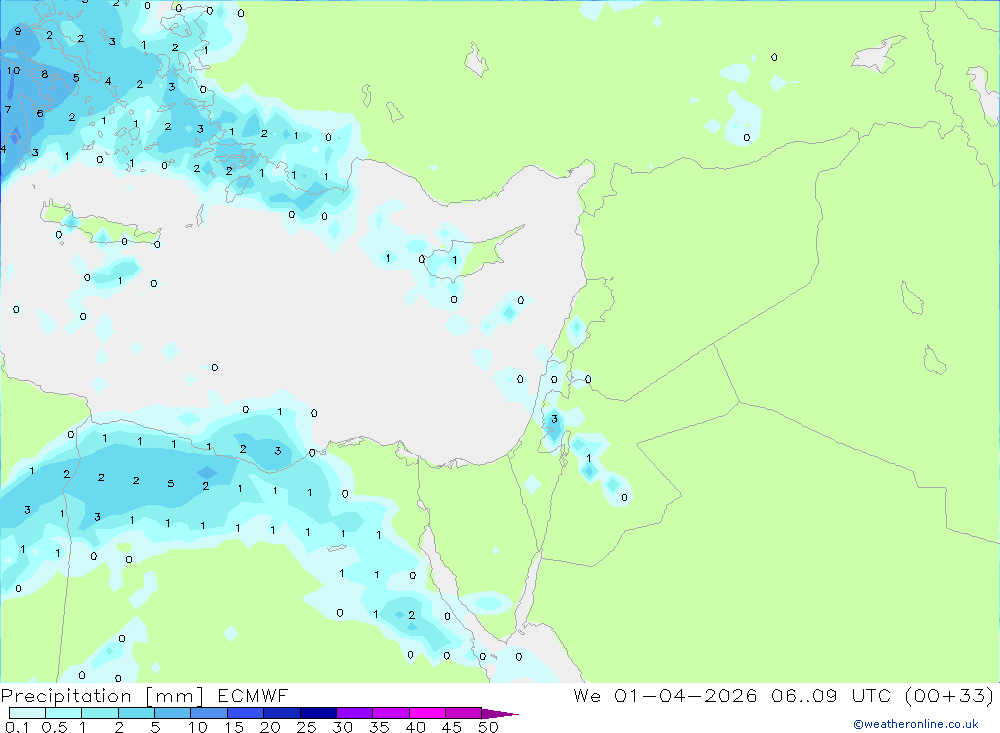Open the weatheronline.co.uk credit link
Screen dimensions: 1000x733
(x=915, y=724)
